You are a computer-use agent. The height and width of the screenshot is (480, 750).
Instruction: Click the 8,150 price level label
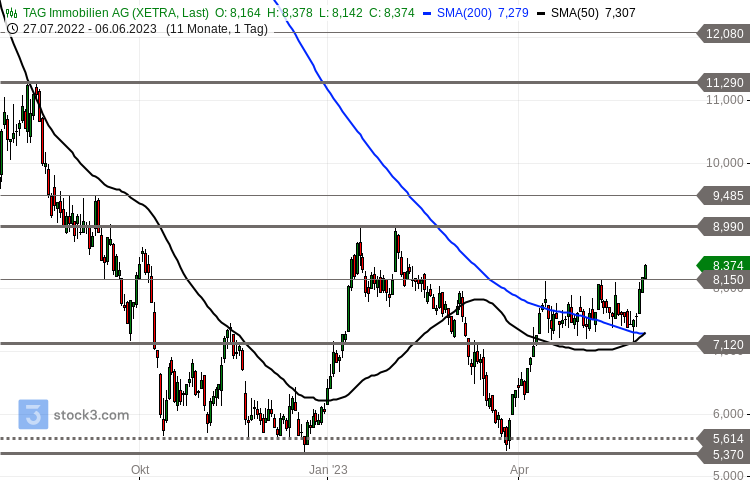tap(723, 280)
